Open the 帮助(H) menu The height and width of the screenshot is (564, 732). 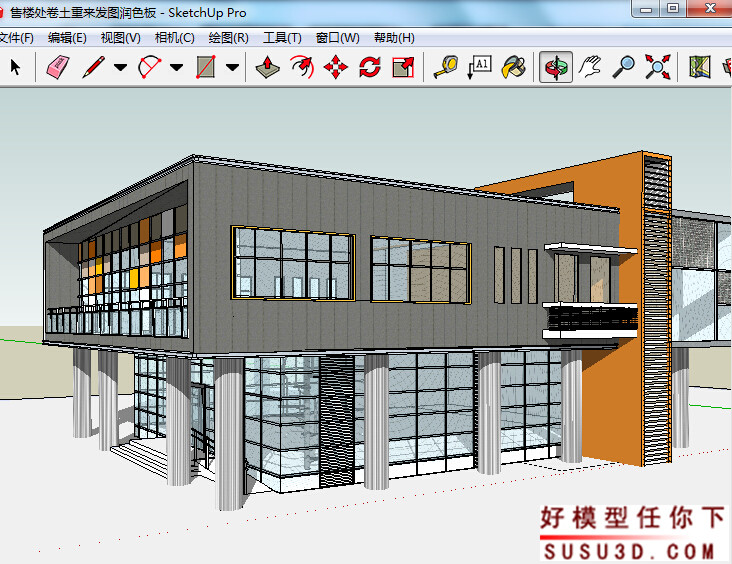pos(394,38)
